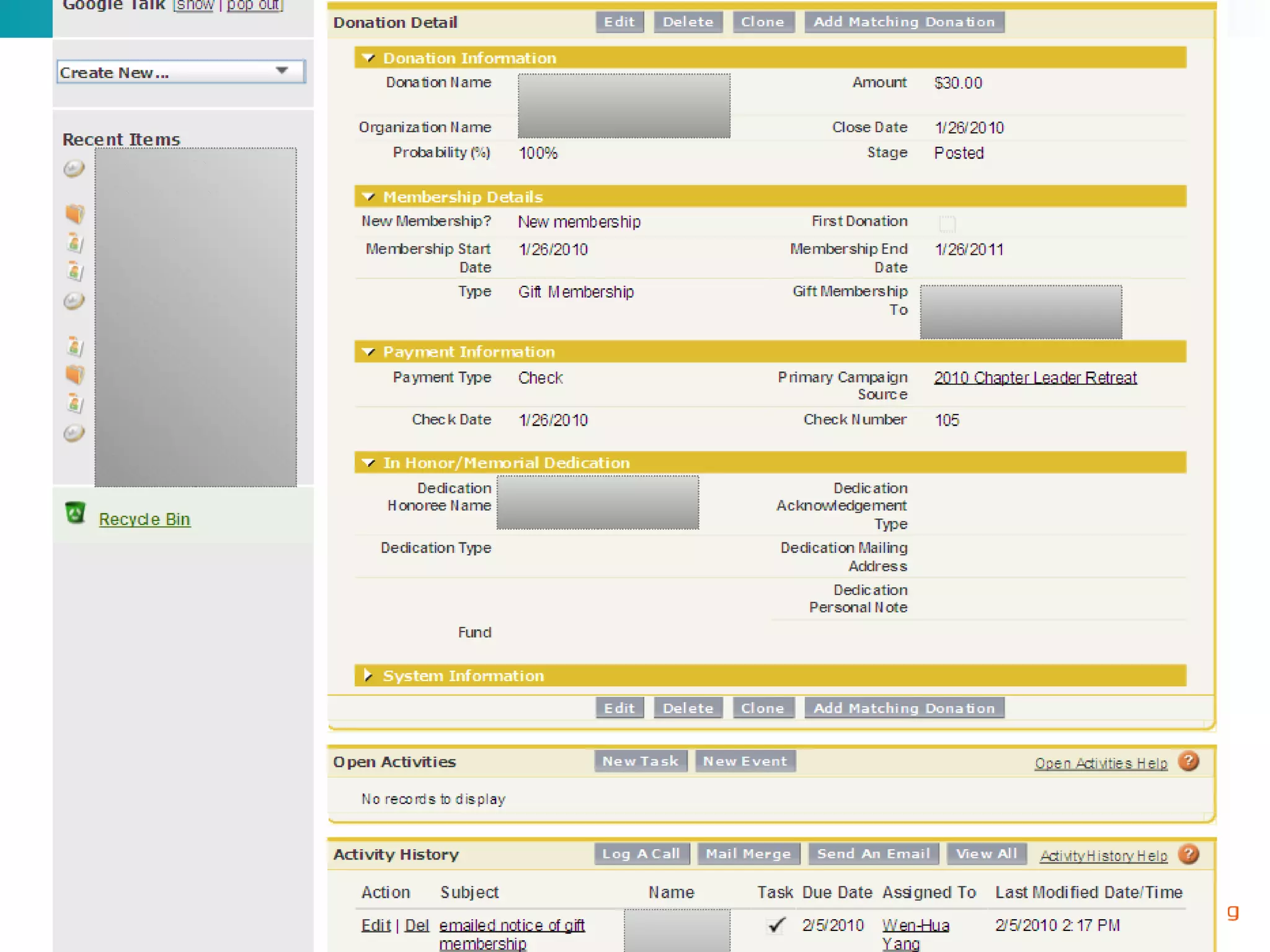The width and height of the screenshot is (1270, 952).
Task: Click the bottom Add Matching Donation button
Action: [904, 708]
